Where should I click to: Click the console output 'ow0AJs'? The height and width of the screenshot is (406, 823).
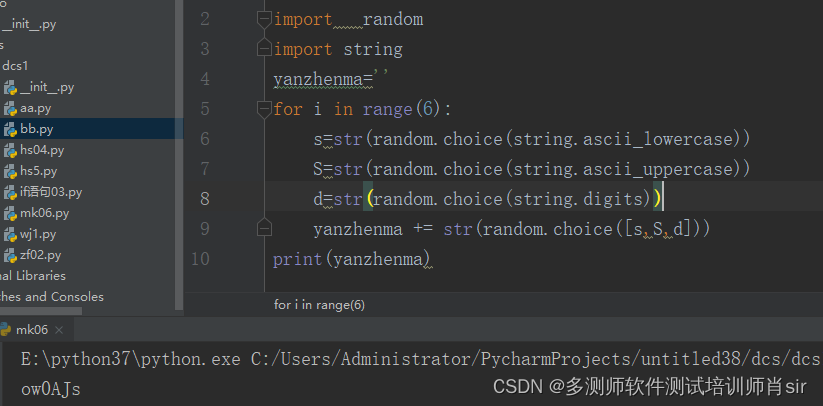click(51, 389)
